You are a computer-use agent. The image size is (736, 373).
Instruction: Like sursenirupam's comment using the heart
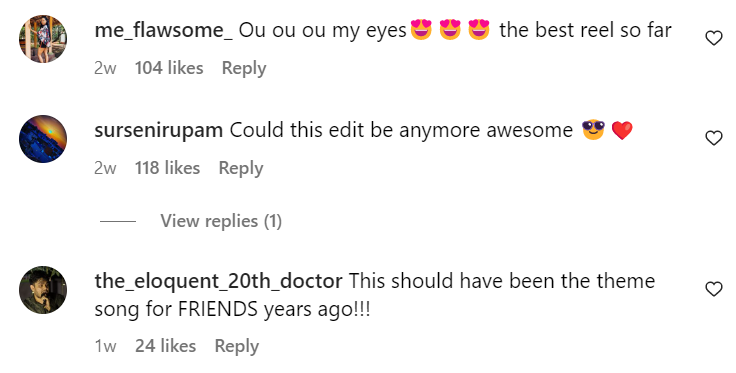[713, 138]
